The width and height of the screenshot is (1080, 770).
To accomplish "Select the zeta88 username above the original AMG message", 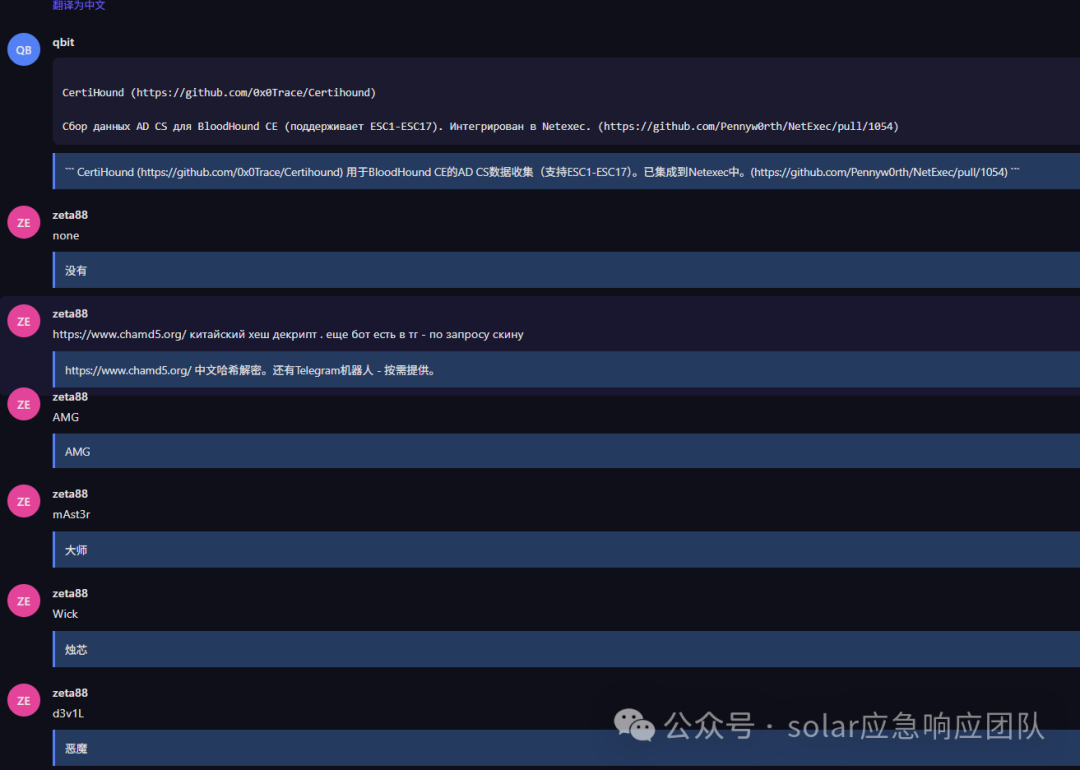I will tap(70, 397).
